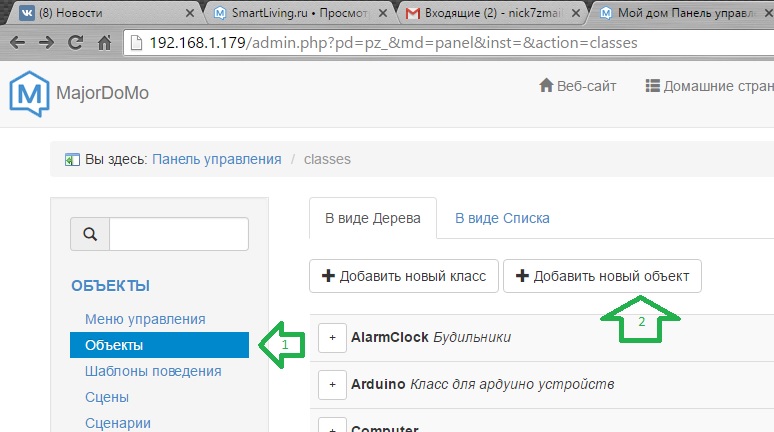
Task: Open Меню управления in sidebar
Action: [145, 319]
